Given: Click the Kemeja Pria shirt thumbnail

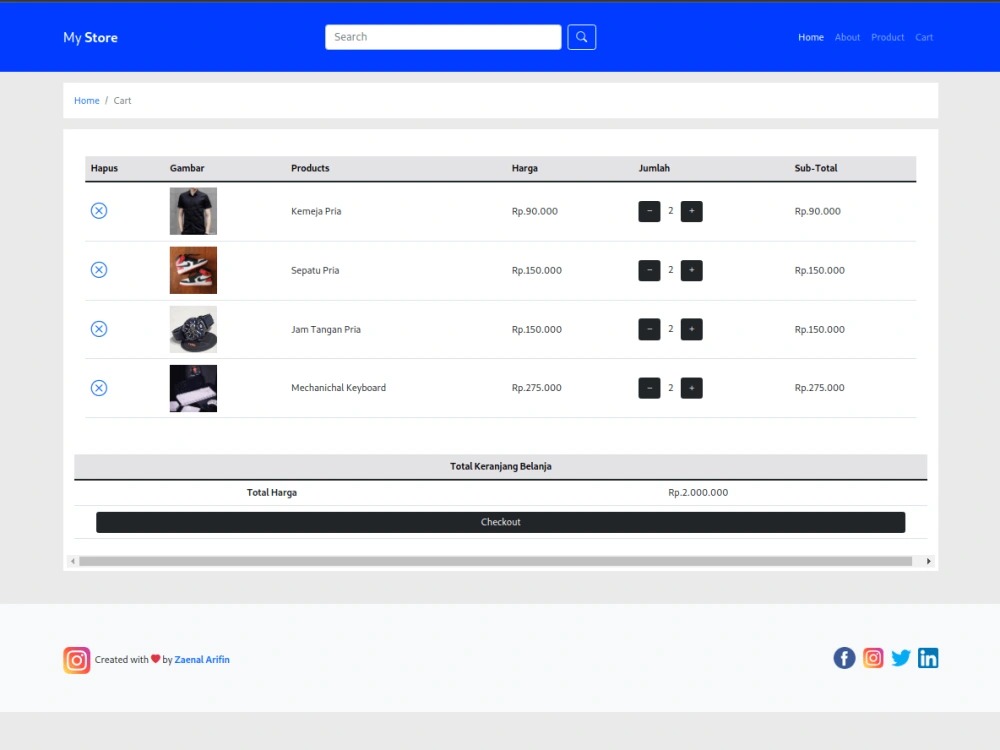Looking at the screenshot, I should (193, 211).
